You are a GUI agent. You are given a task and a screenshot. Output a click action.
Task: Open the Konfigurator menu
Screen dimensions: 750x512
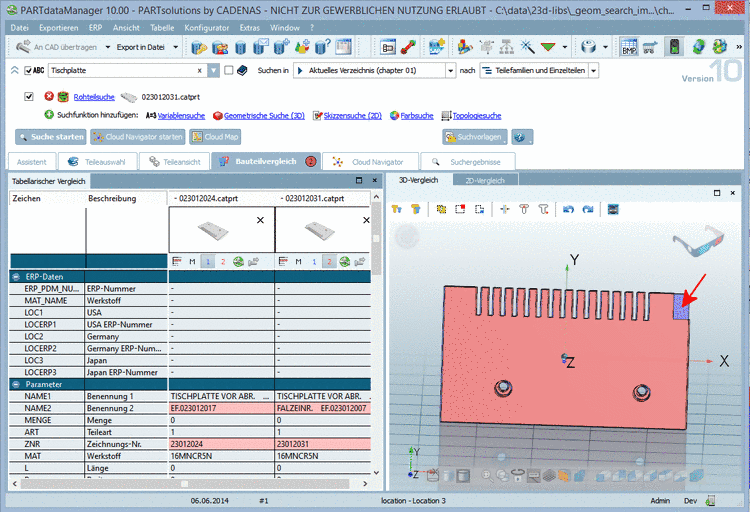click(206, 28)
